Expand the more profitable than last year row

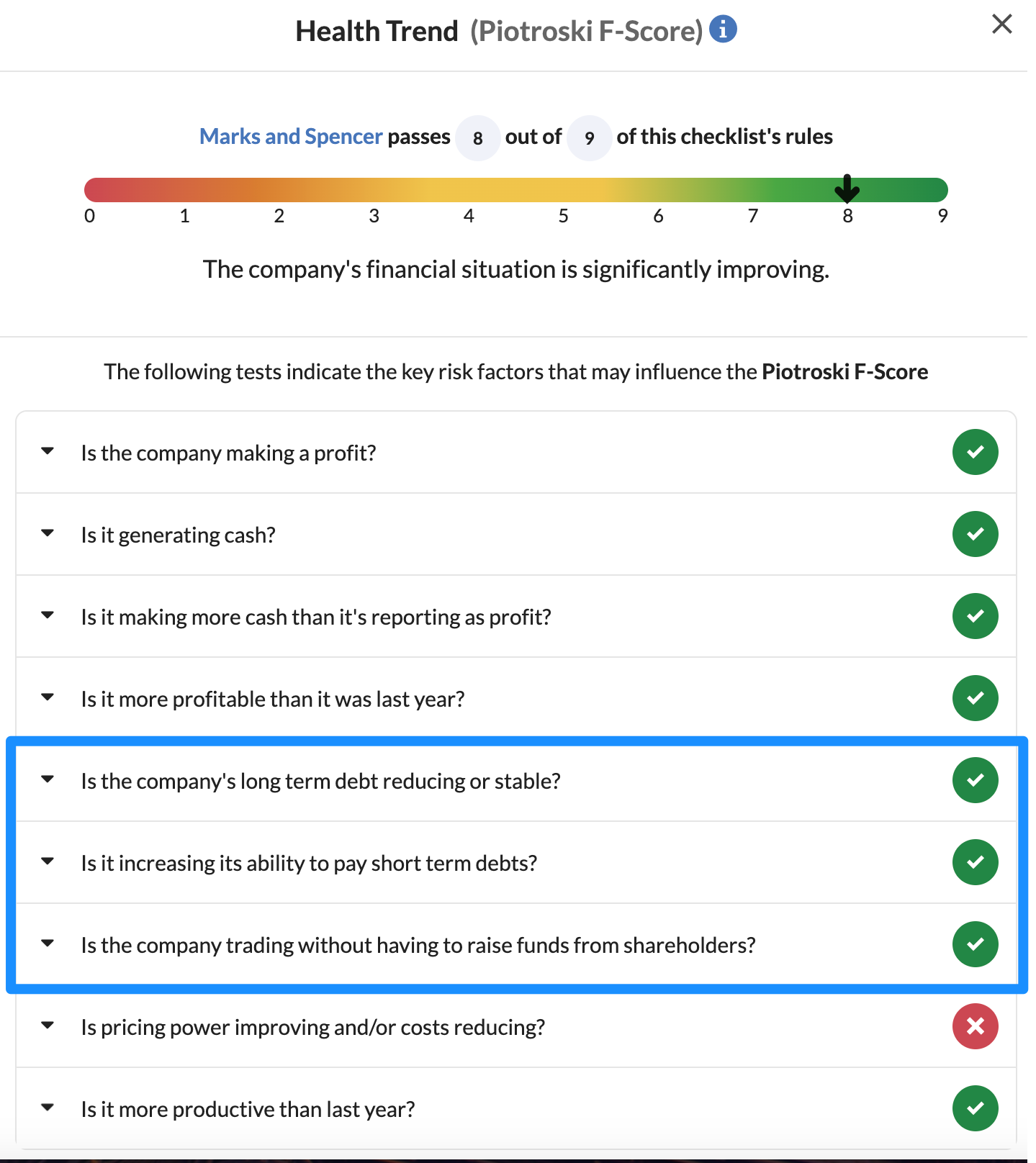[48, 697]
